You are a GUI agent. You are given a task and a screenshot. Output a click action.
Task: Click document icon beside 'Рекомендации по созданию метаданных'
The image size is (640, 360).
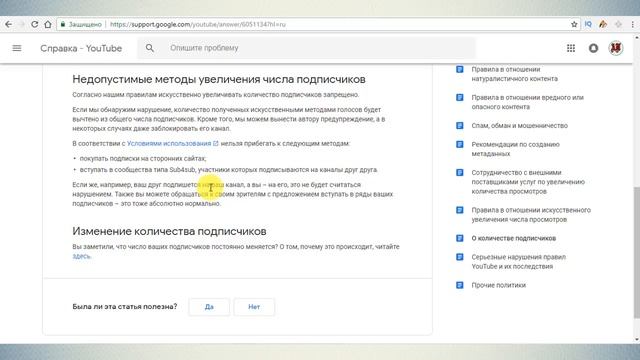pos(460,144)
